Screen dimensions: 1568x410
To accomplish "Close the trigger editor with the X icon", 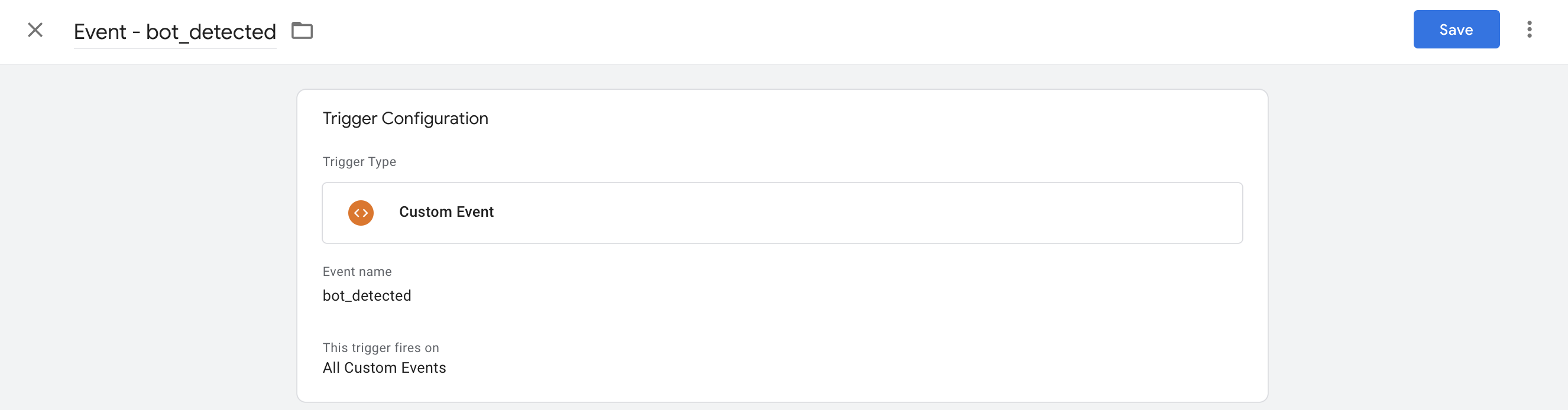I will (x=35, y=29).
